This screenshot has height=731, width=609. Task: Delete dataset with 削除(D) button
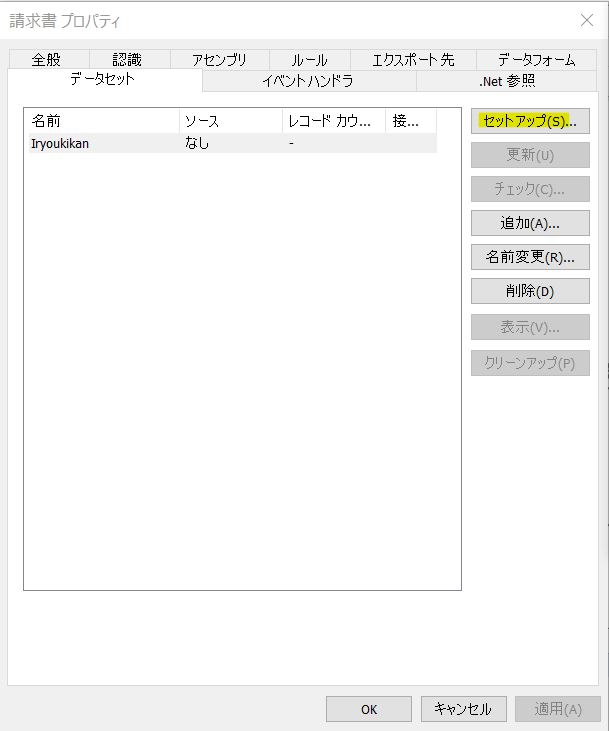[x=530, y=291]
